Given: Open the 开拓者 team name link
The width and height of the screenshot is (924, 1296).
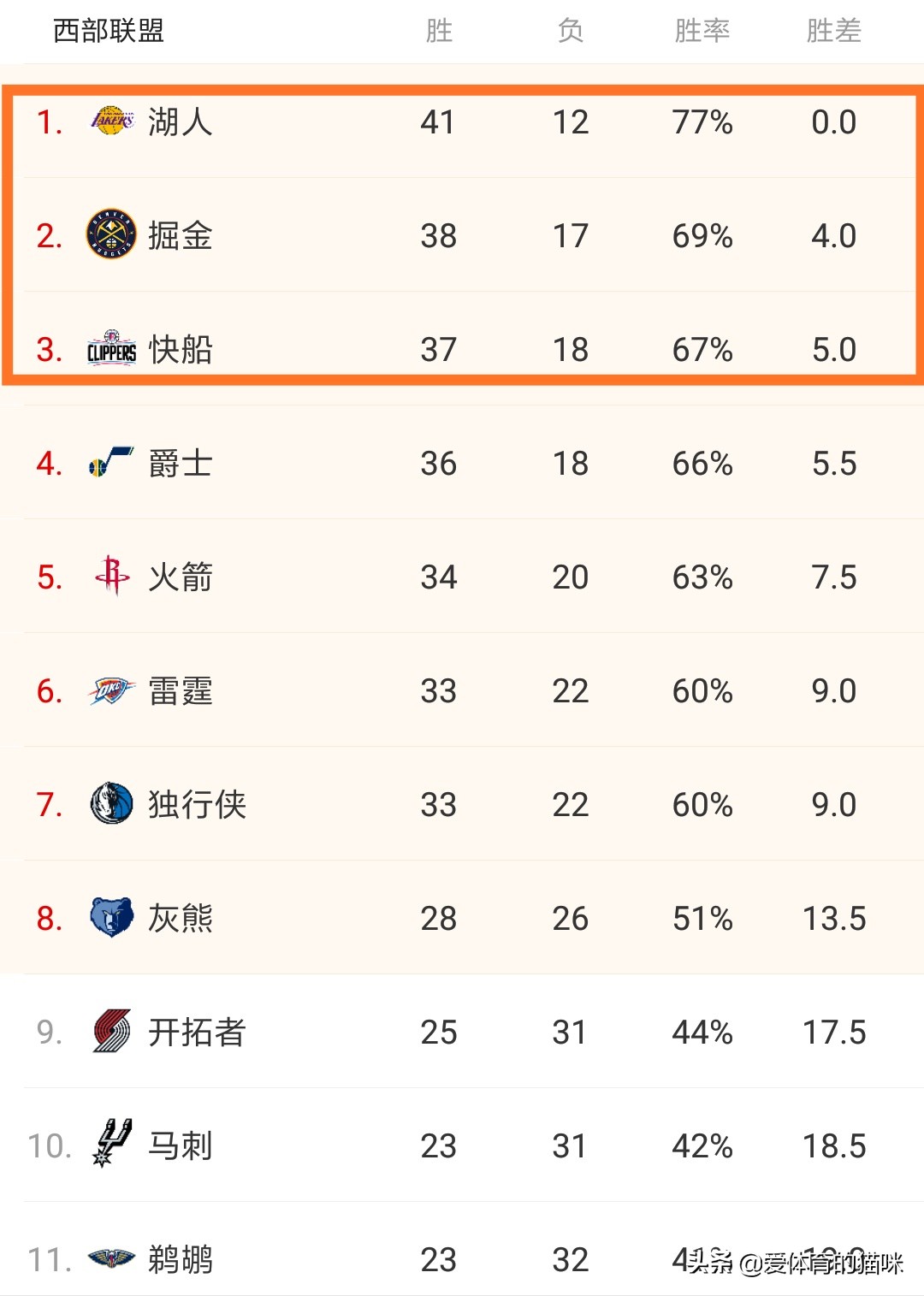Looking at the screenshot, I should pos(197,1033).
